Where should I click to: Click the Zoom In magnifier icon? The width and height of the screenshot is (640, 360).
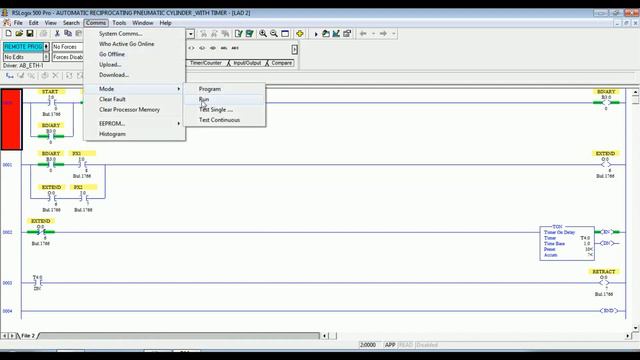click(x=263, y=33)
